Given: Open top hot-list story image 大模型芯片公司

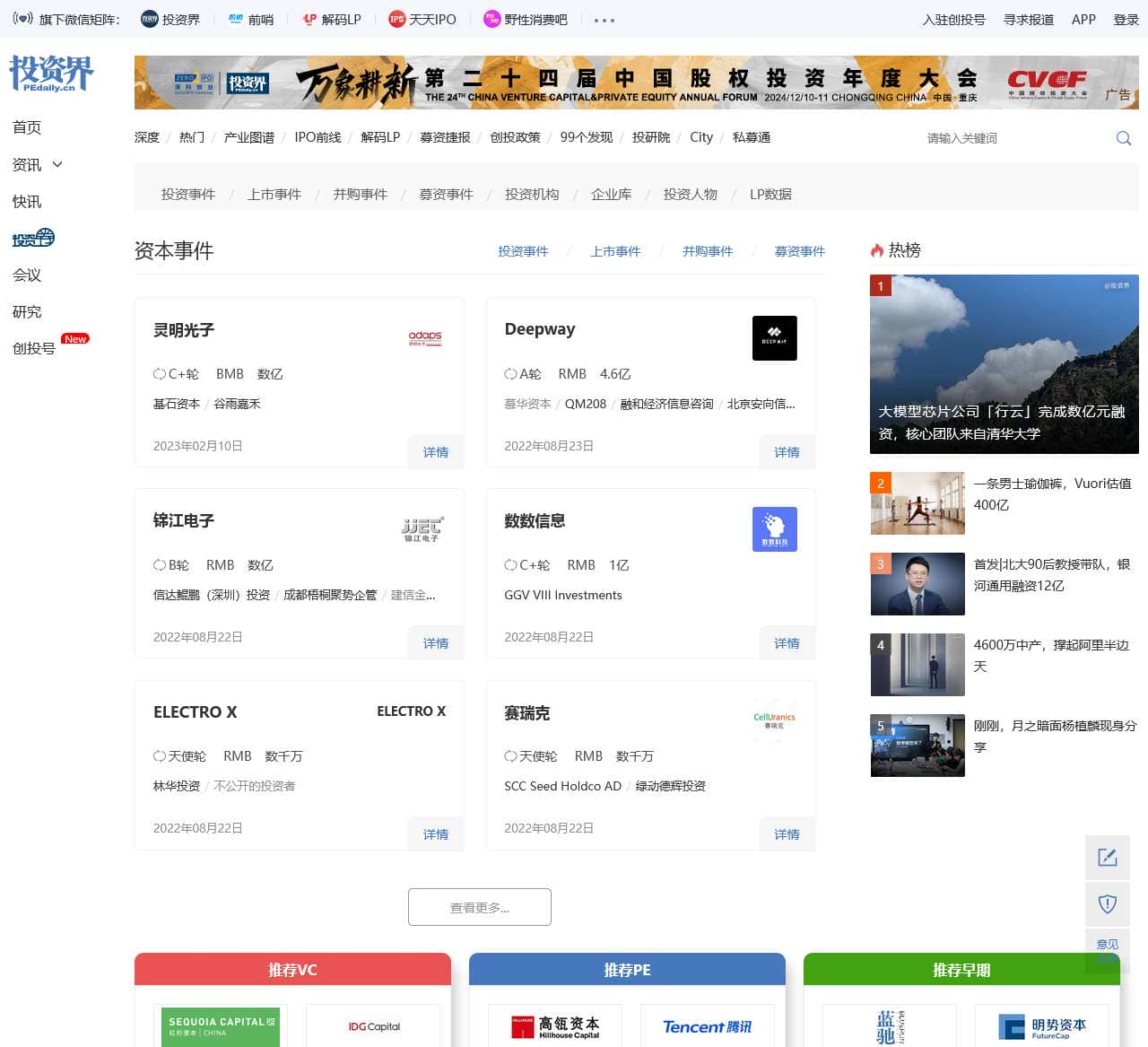Looking at the screenshot, I should tap(1004, 363).
